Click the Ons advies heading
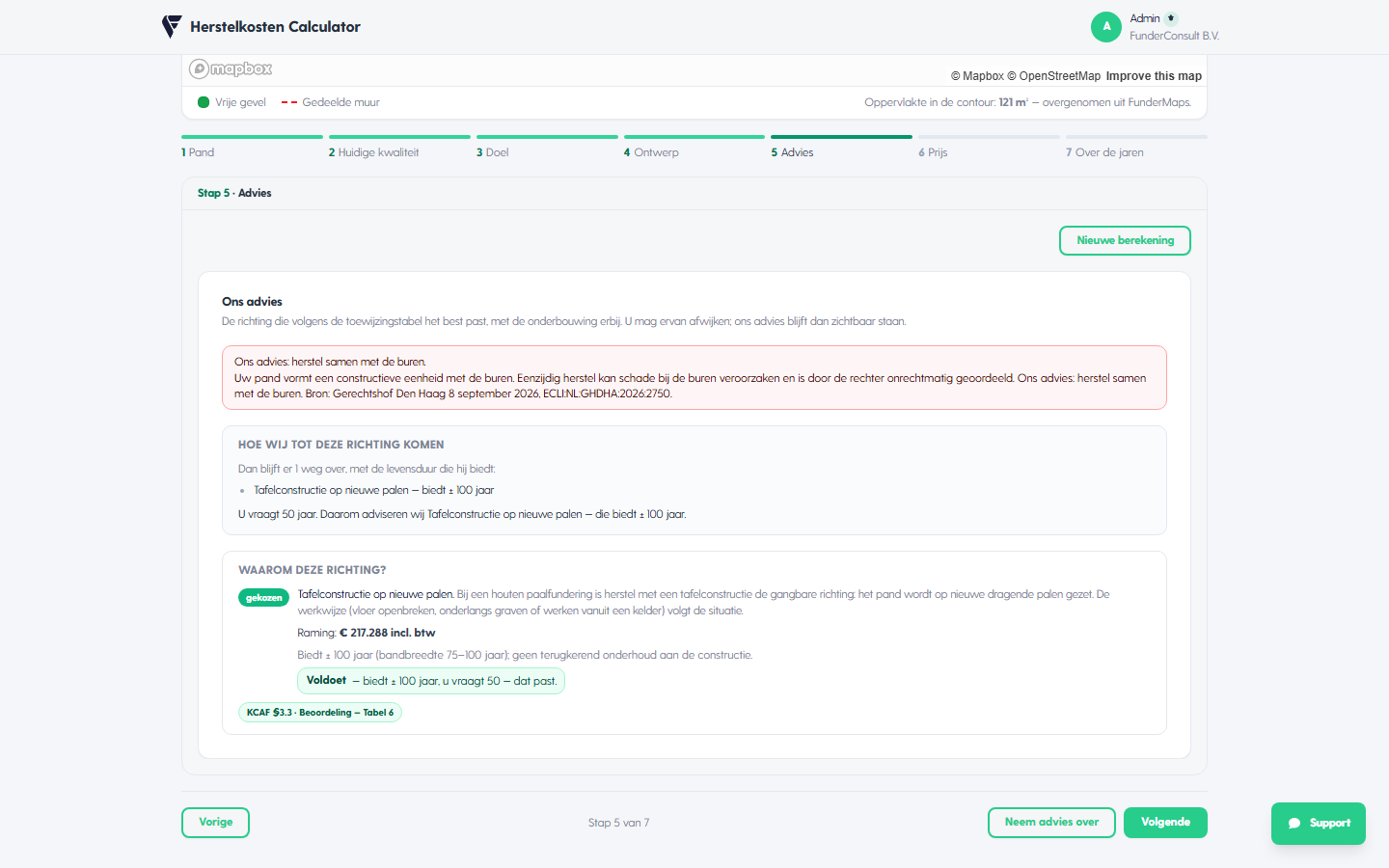1389x868 pixels. point(252,302)
